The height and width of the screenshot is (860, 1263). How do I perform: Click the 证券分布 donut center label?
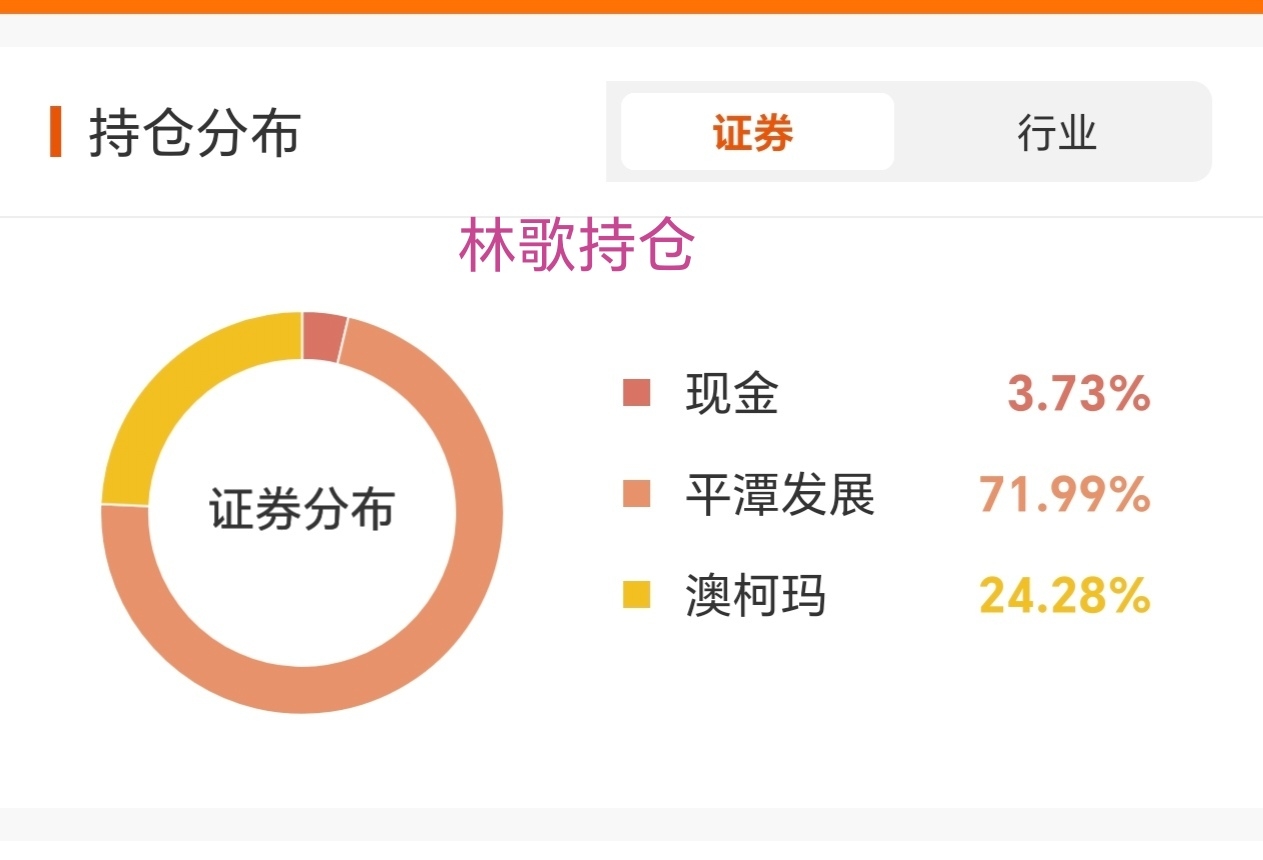pyautogui.click(x=302, y=509)
